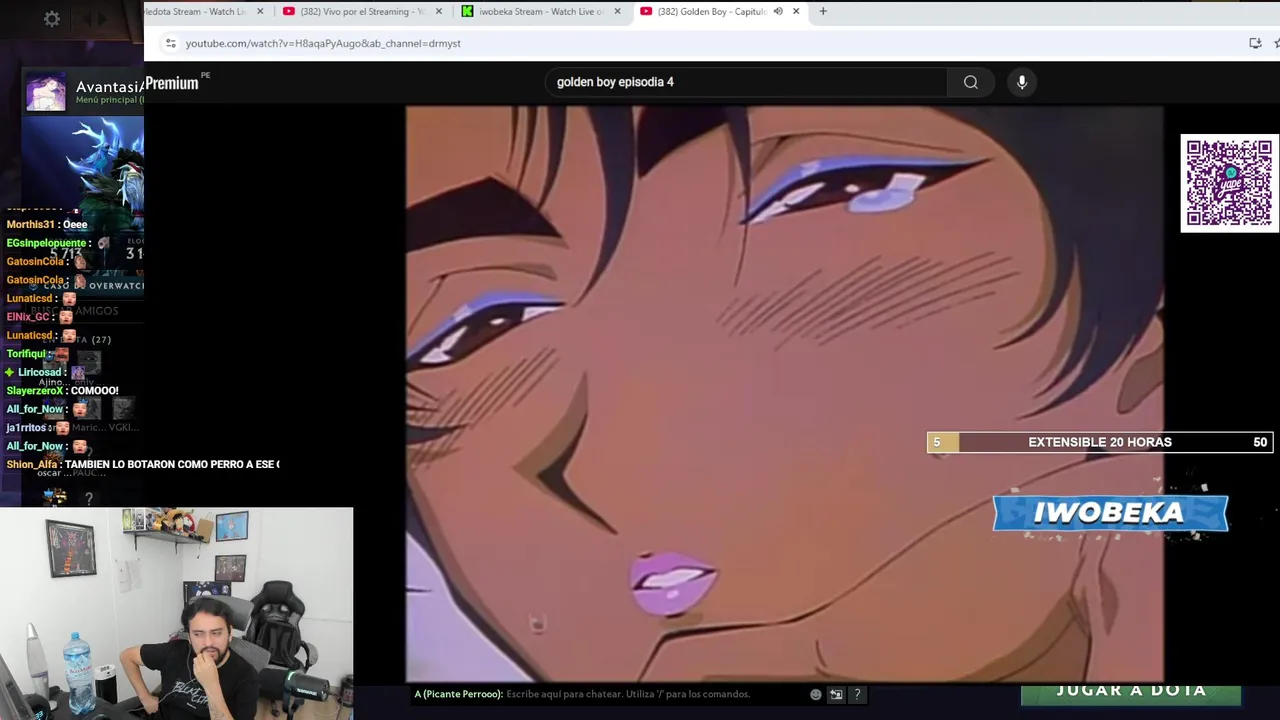
Task: Click install/cast icon at address bar right
Action: pos(1255,43)
